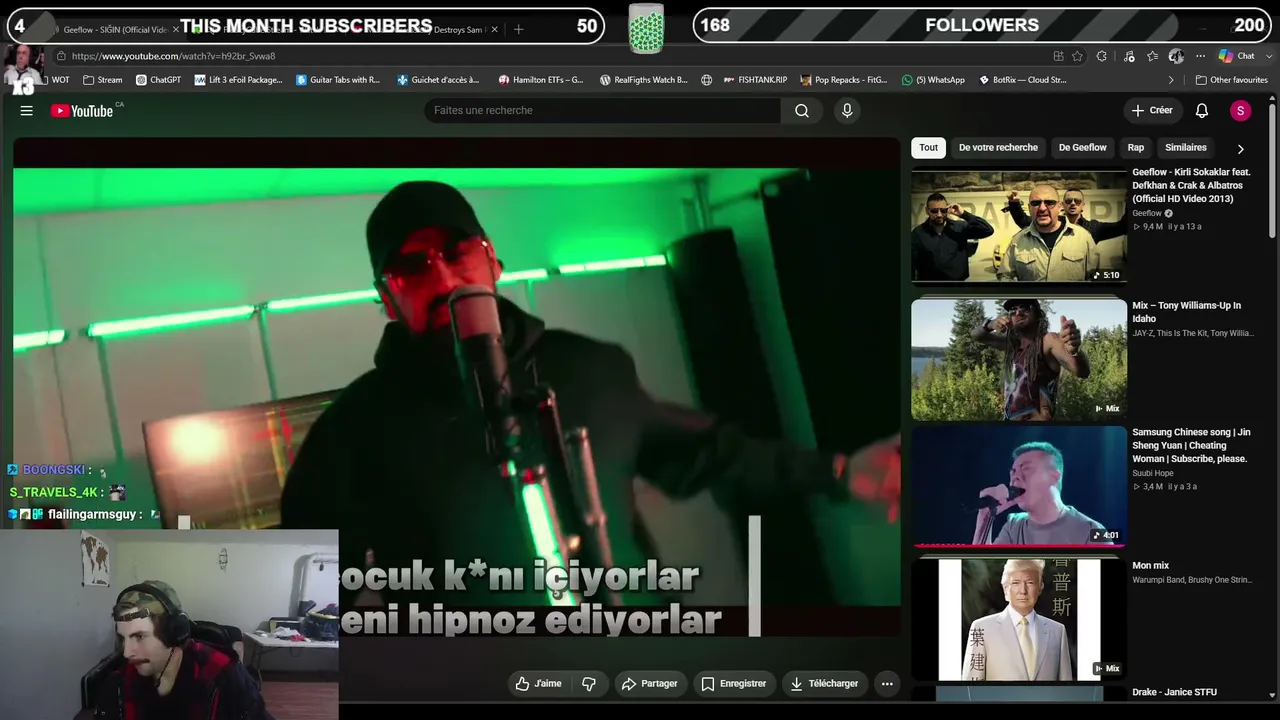Click the browser address bar URL

(x=173, y=56)
